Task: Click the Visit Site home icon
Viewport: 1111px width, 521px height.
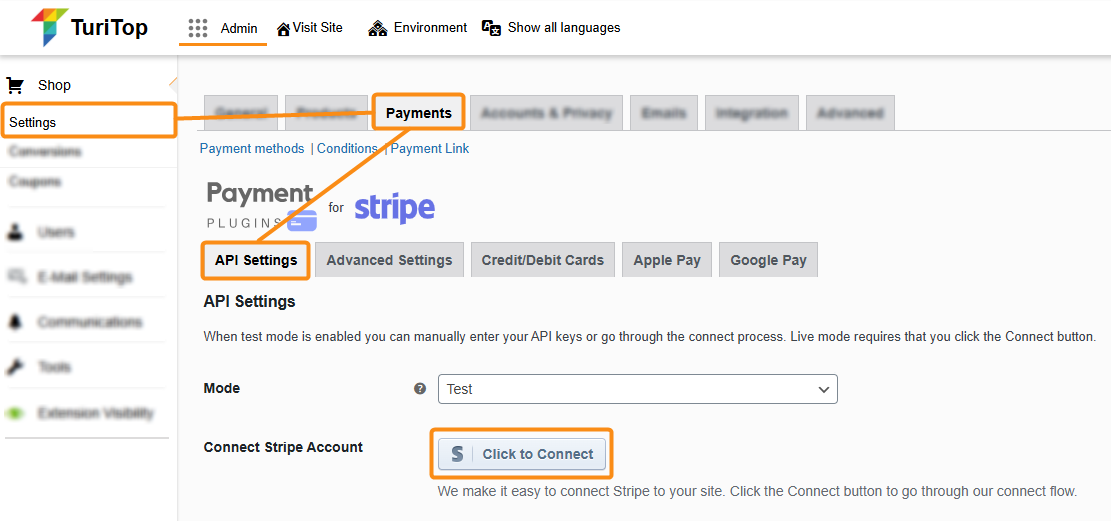Action: (x=284, y=28)
